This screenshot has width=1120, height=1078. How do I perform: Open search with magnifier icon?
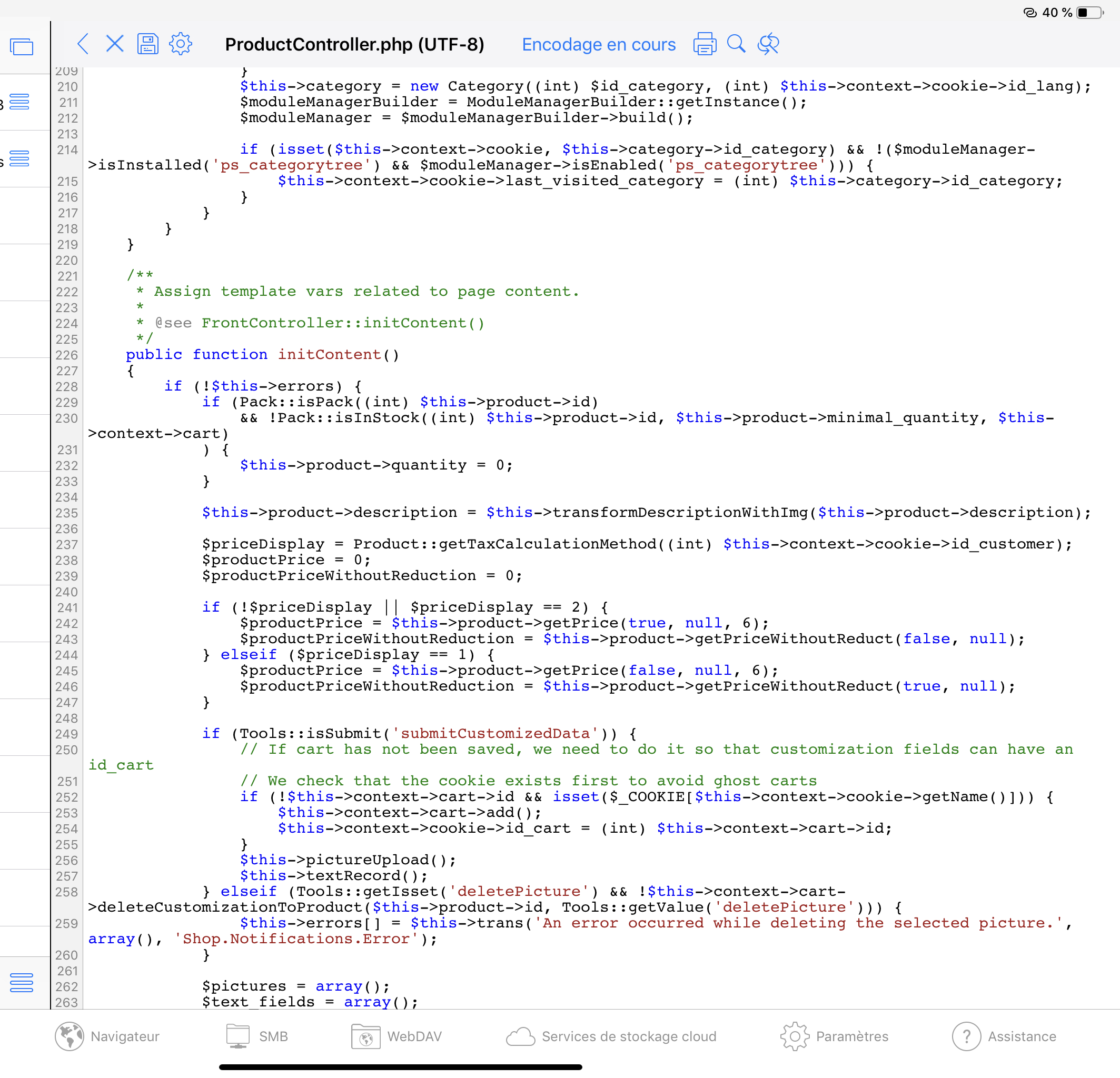click(736, 44)
